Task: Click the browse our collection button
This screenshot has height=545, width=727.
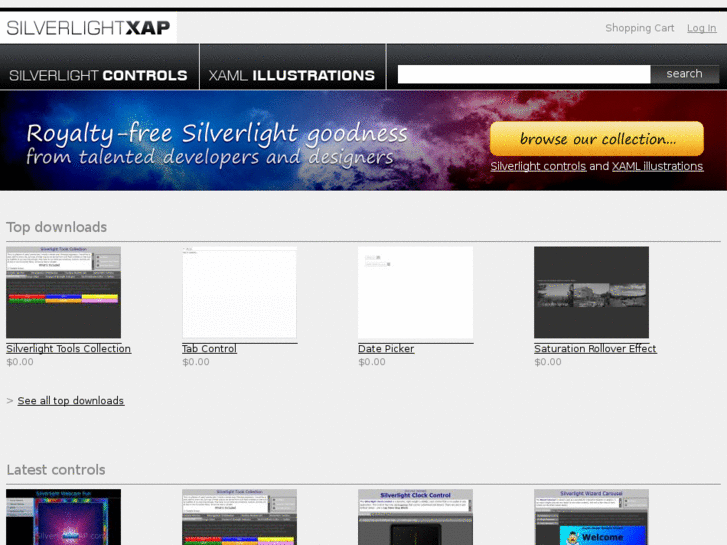Action: [597, 139]
